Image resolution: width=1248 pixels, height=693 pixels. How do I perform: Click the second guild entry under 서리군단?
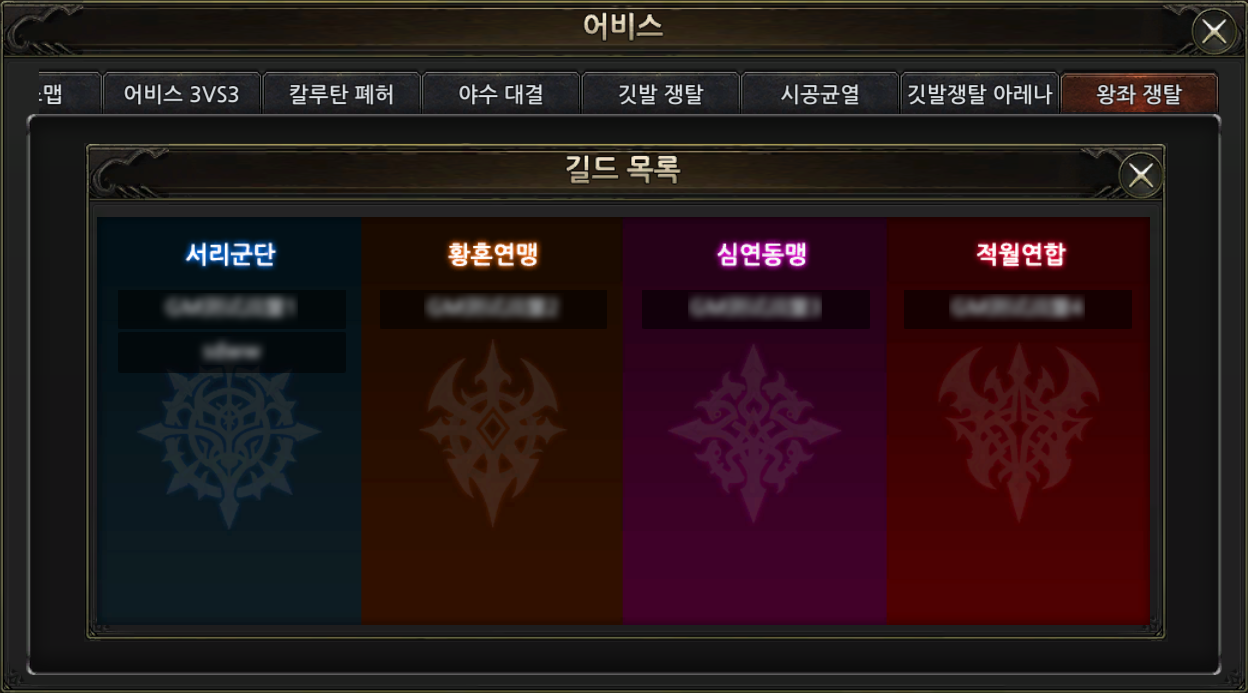pos(232,352)
